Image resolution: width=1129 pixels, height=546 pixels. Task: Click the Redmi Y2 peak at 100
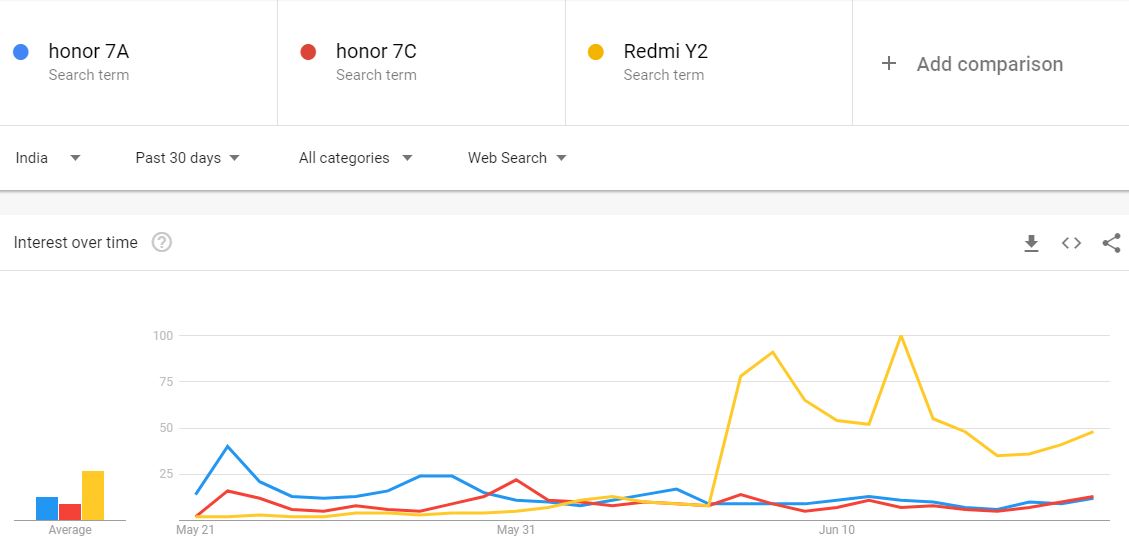pos(901,336)
